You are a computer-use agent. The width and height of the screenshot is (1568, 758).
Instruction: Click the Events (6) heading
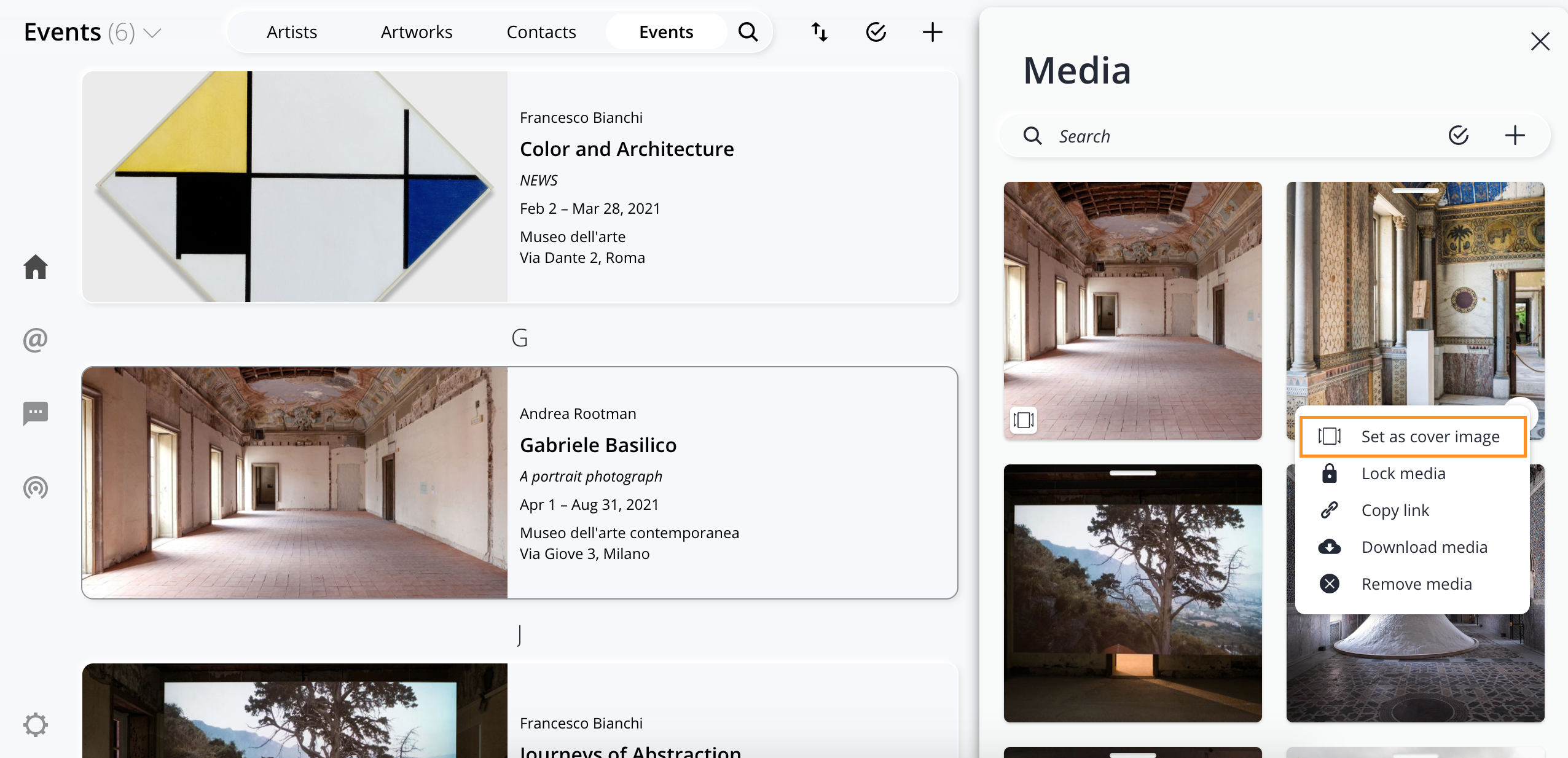[x=79, y=32]
